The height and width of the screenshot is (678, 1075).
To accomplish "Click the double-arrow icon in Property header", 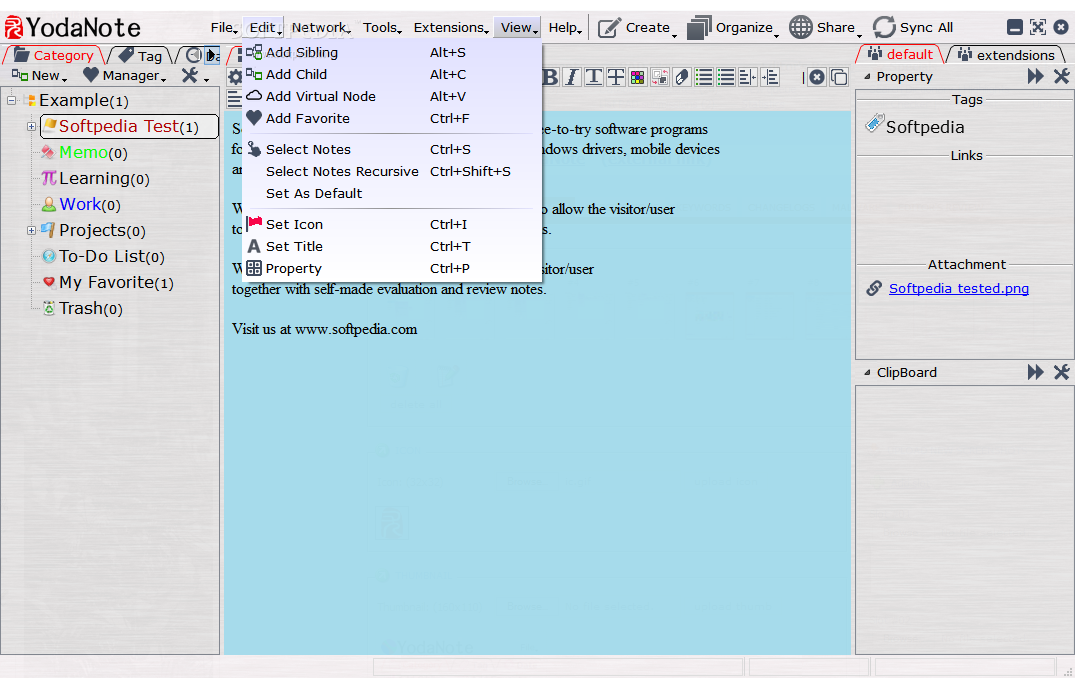I will point(1035,76).
